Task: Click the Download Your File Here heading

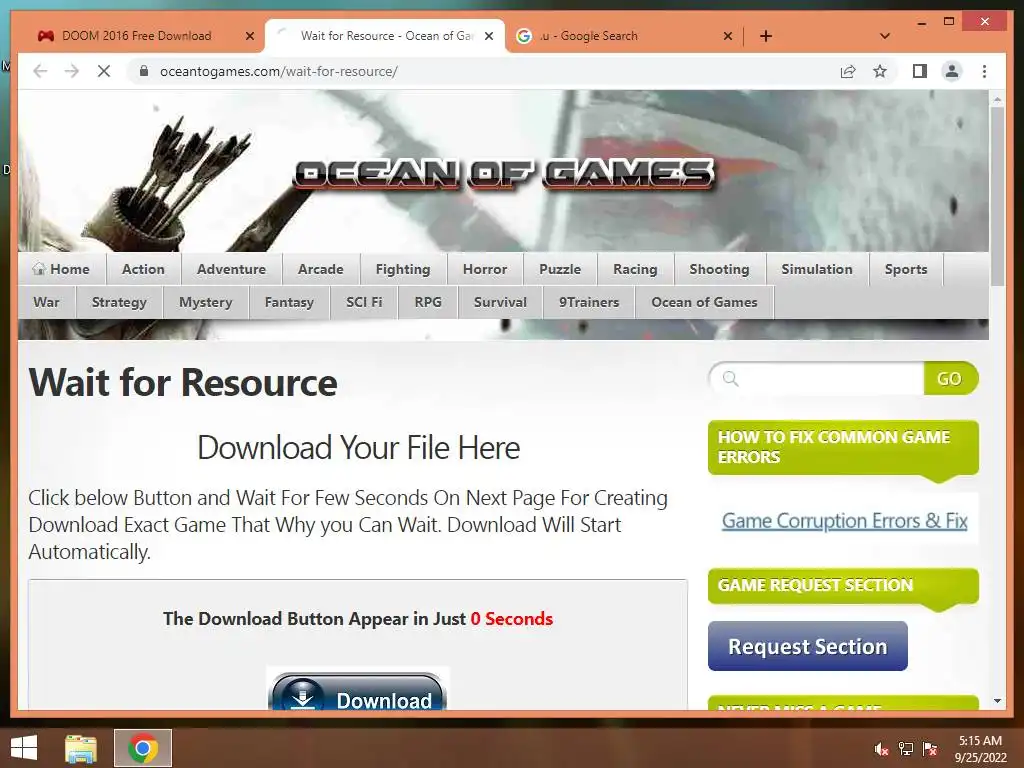Action: click(x=359, y=448)
